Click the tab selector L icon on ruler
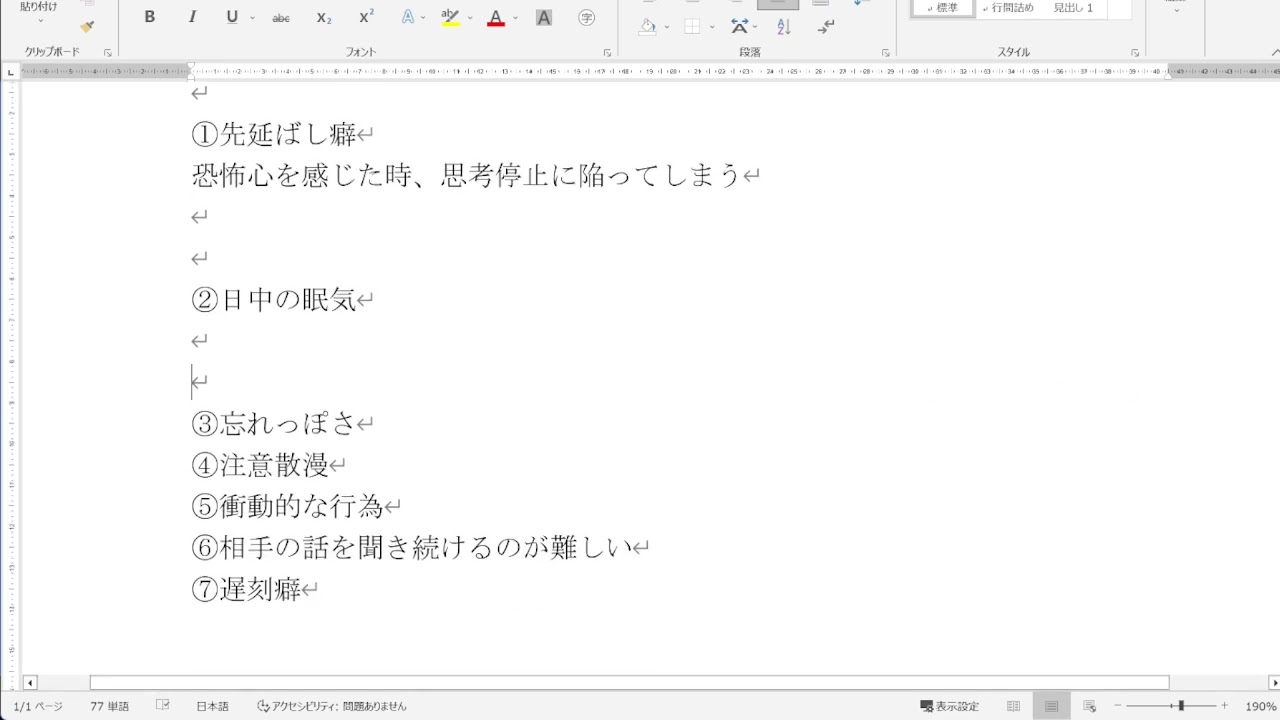The image size is (1280, 720). pyautogui.click(x=11, y=72)
